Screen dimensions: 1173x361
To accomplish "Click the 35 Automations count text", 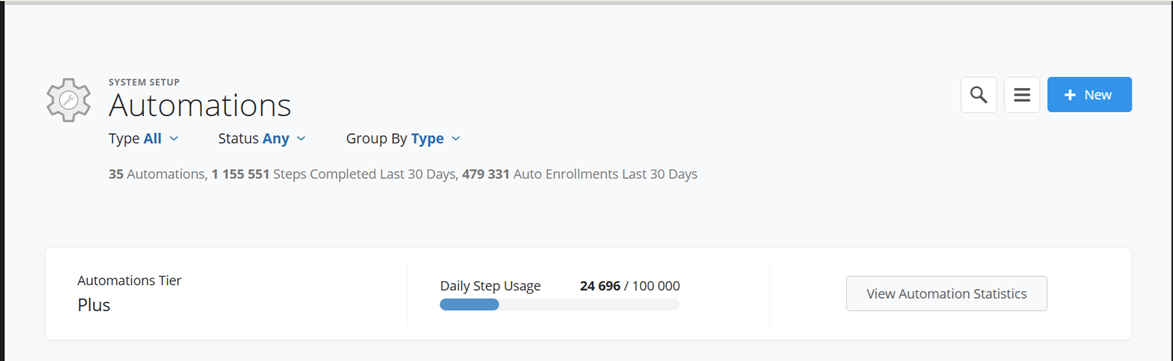I will 156,175.
